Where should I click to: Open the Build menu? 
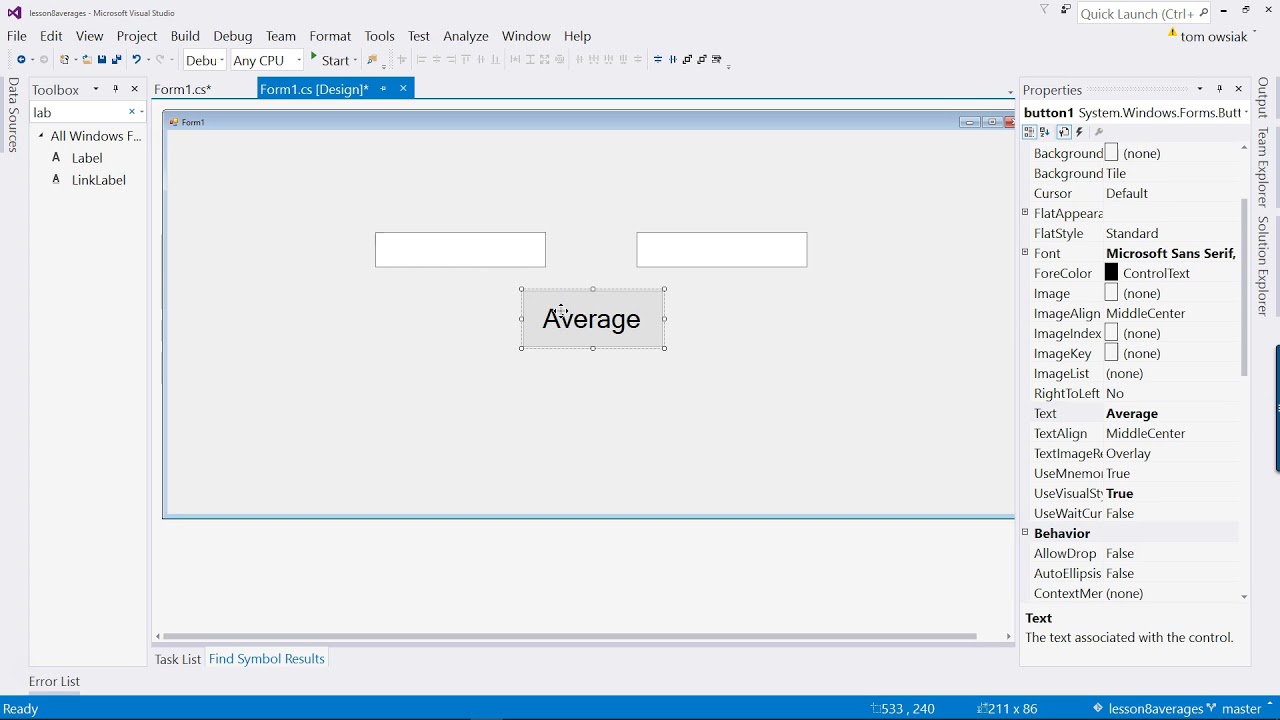coord(185,36)
